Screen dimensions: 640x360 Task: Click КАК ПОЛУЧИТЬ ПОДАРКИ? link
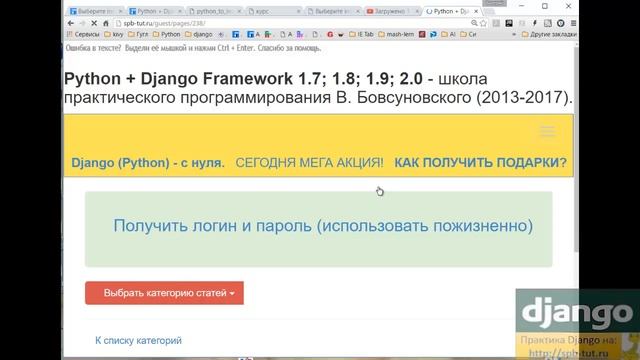click(x=480, y=162)
